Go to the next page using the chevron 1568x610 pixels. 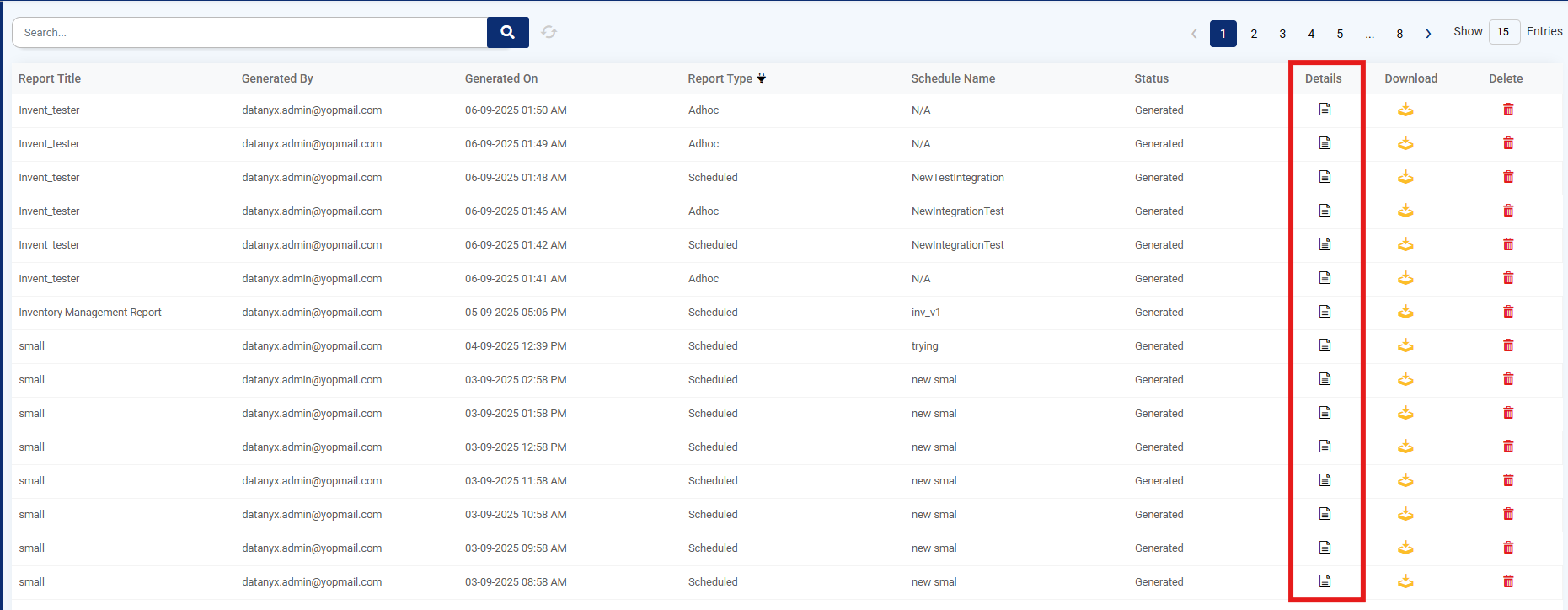(x=1428, y=34)
